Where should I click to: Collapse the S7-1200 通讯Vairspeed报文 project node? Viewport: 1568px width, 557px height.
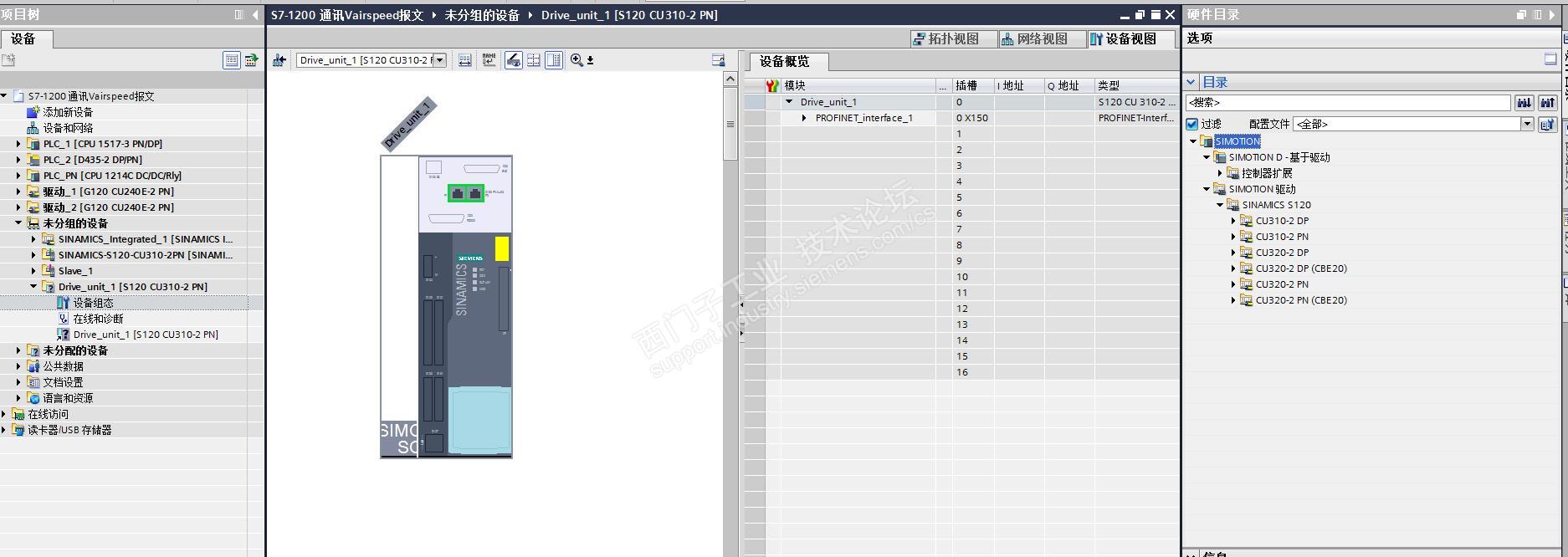tap(4, 96)
